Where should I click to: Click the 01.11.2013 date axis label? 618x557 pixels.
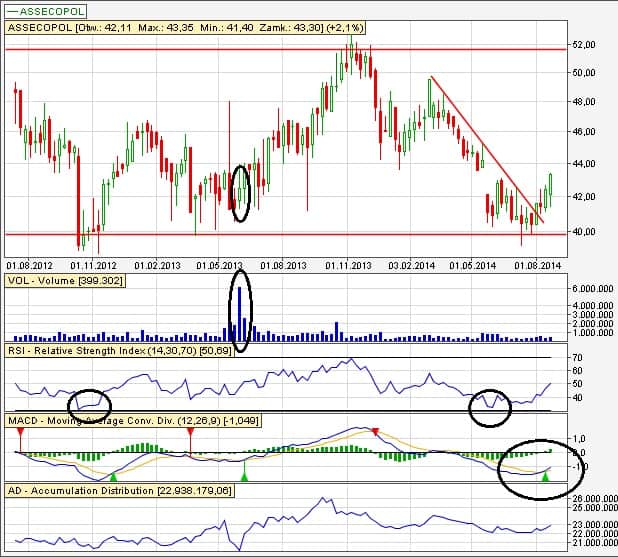tap(346, 265)
